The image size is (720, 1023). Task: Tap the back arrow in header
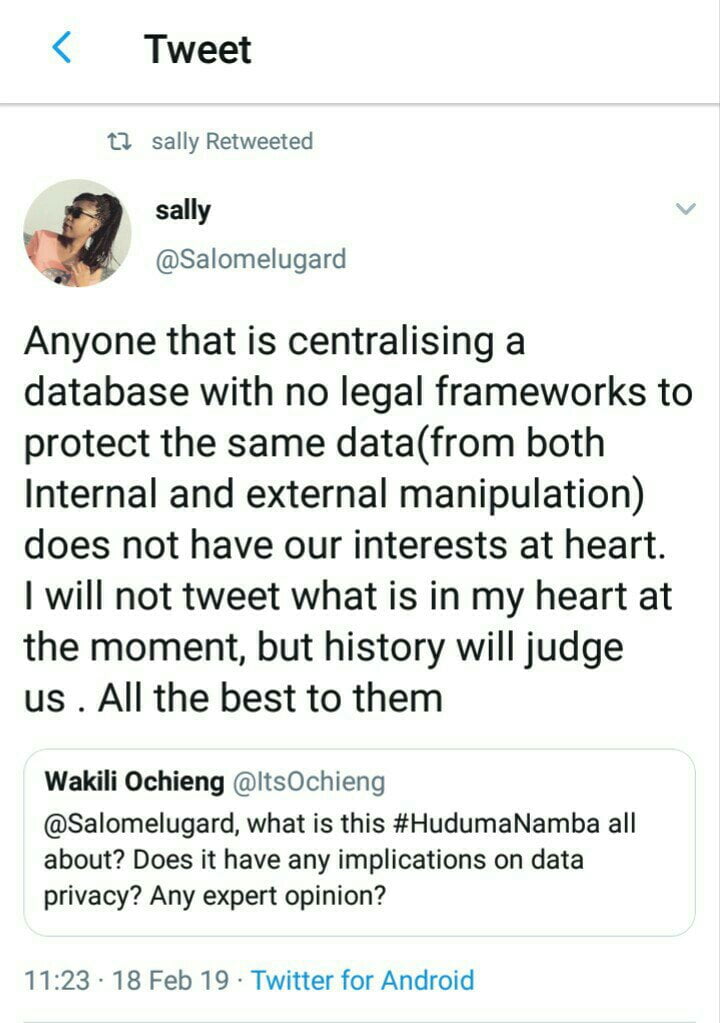pos(62,48)
